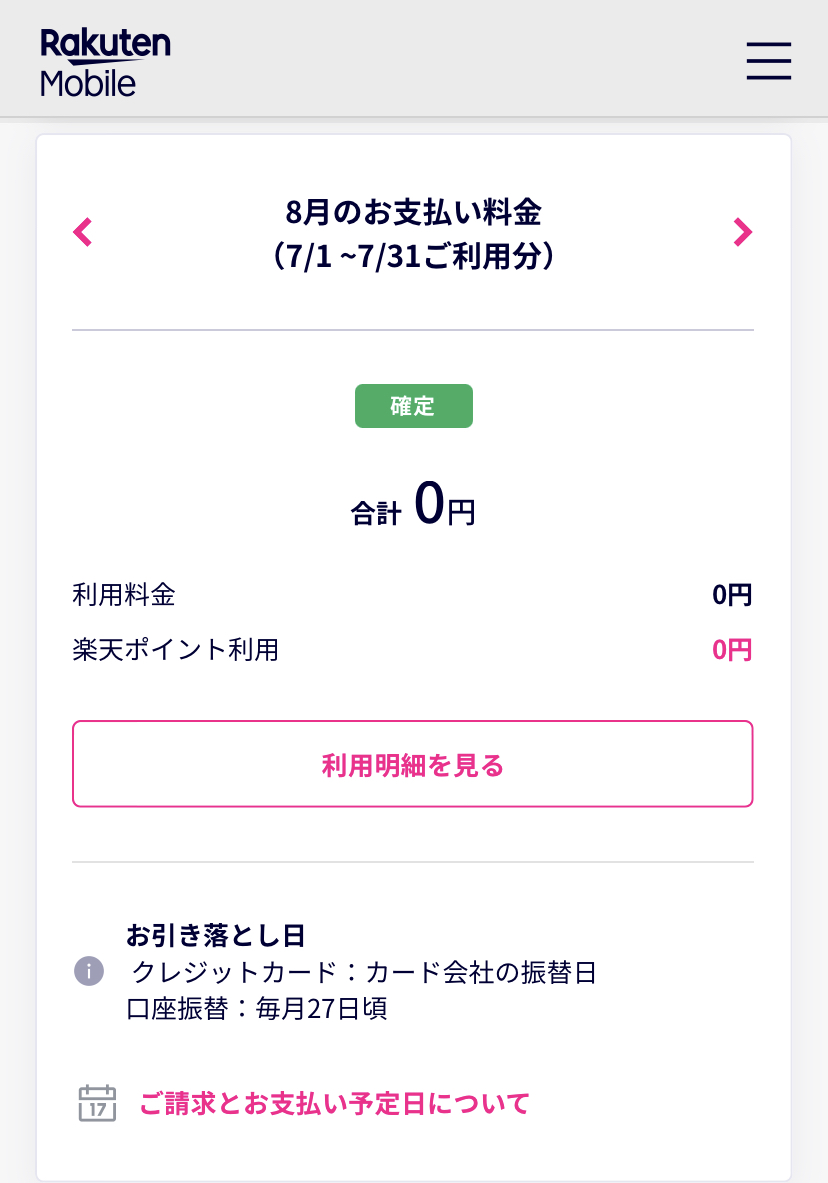Open the hamburger menu

click(x=768, y=61)
